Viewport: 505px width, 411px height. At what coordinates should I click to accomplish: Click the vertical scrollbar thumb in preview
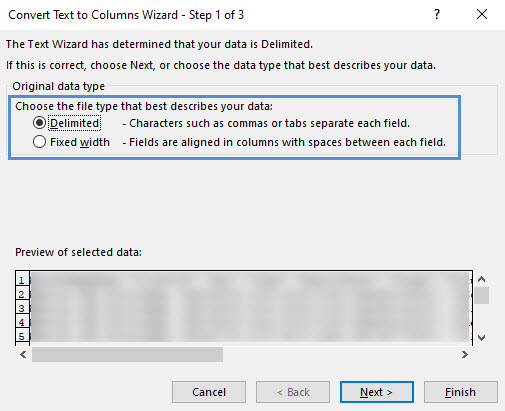coord(481,295)
